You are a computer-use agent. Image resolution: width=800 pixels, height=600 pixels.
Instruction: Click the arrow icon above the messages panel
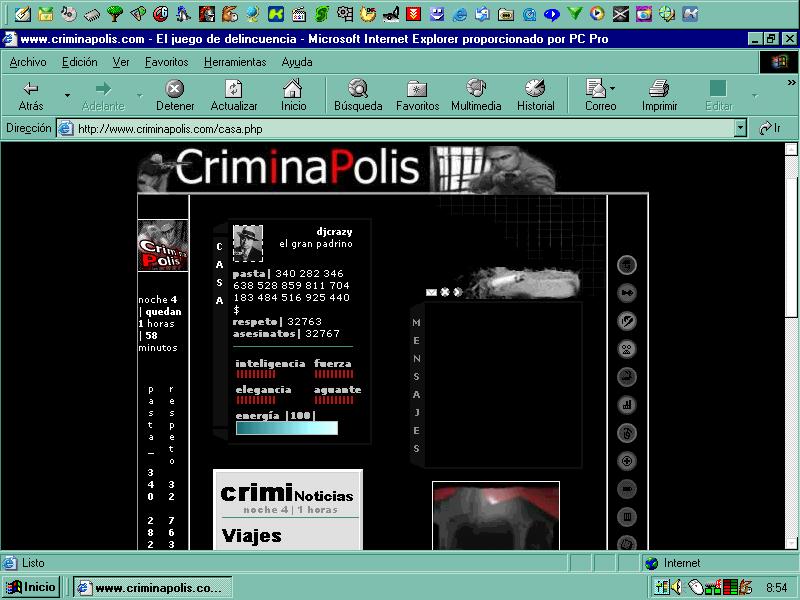[x=457, y=292]
